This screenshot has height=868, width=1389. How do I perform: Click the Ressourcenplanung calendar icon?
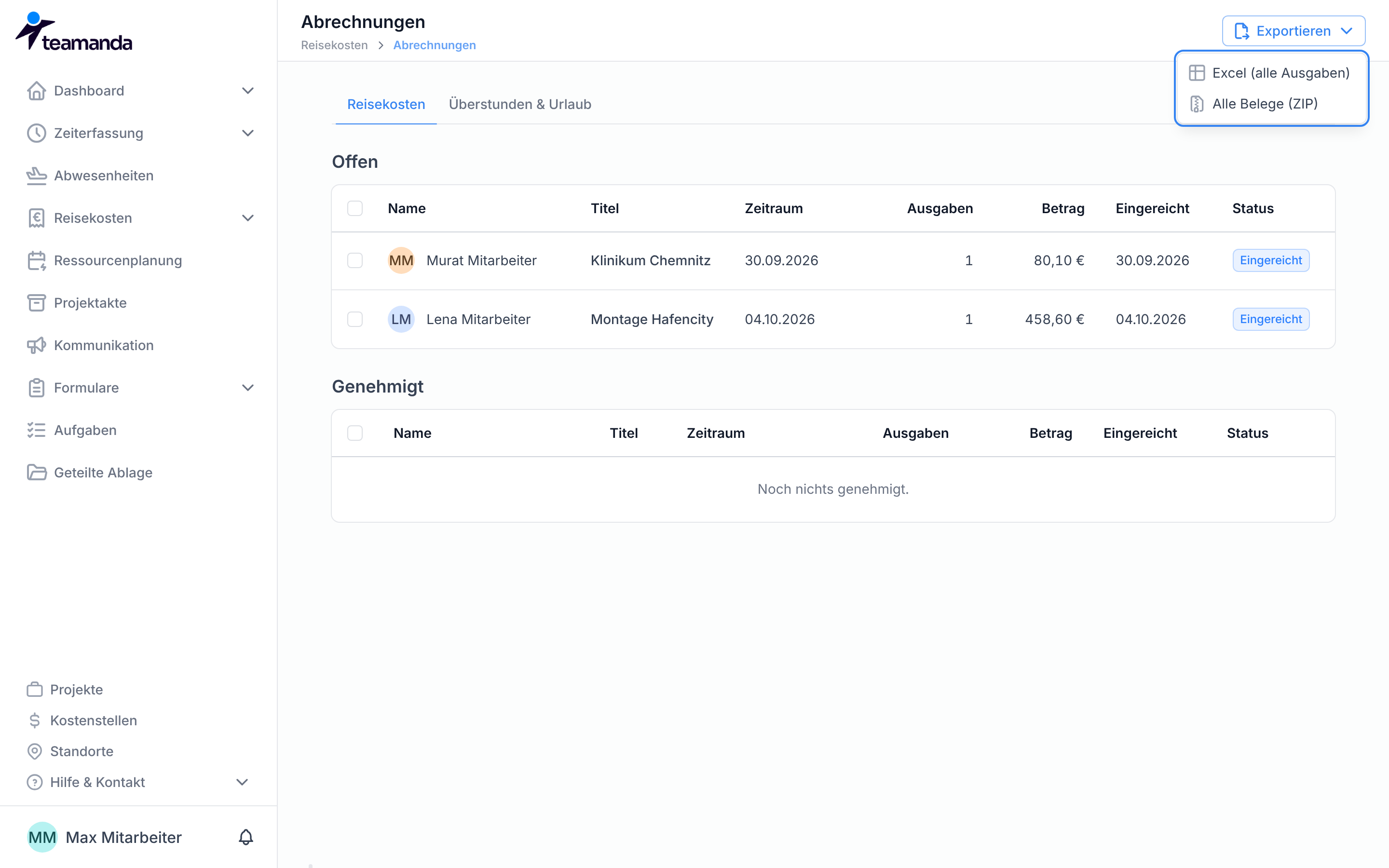pos(36,260)
